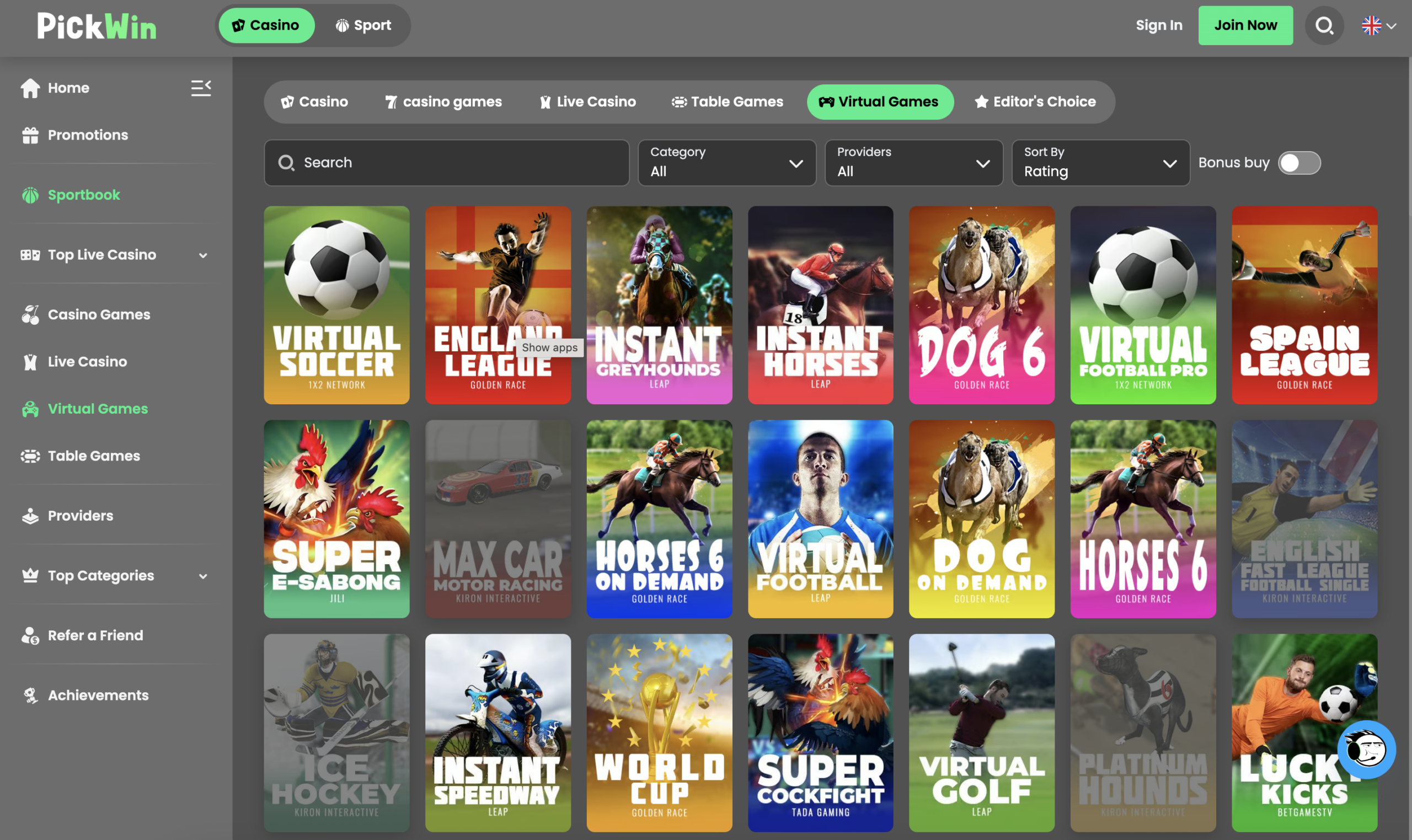Image resolution: width=1412 pixels, height=840 pixels.
Task: Open the England League game tile
Action: [498, 305]
